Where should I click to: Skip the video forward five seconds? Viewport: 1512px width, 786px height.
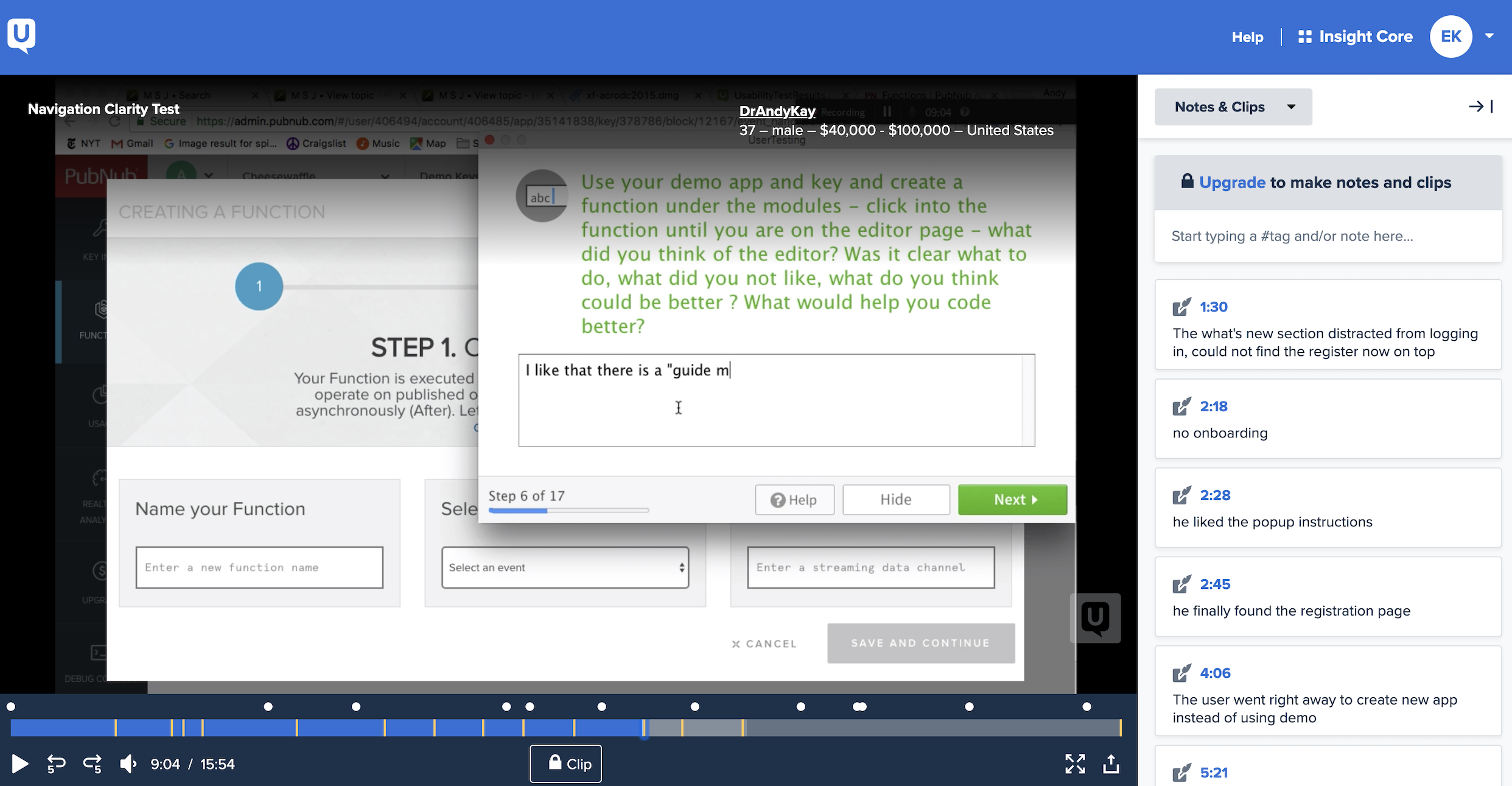click(x=93, y=764)
